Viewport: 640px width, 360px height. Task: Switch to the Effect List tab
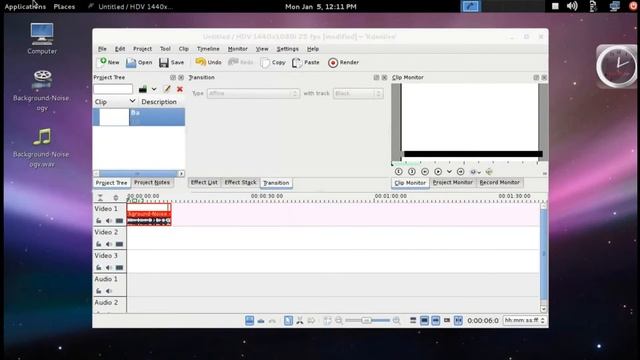point(204,182)
